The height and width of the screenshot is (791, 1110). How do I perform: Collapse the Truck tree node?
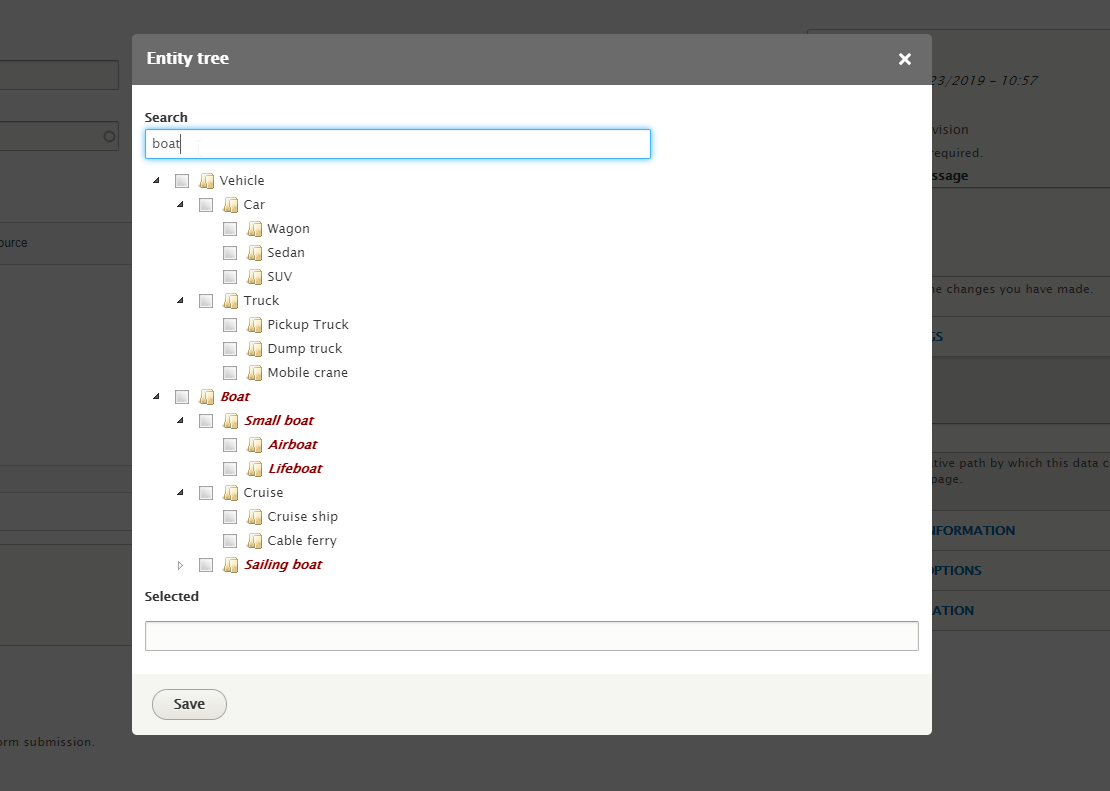click(181, 300)
